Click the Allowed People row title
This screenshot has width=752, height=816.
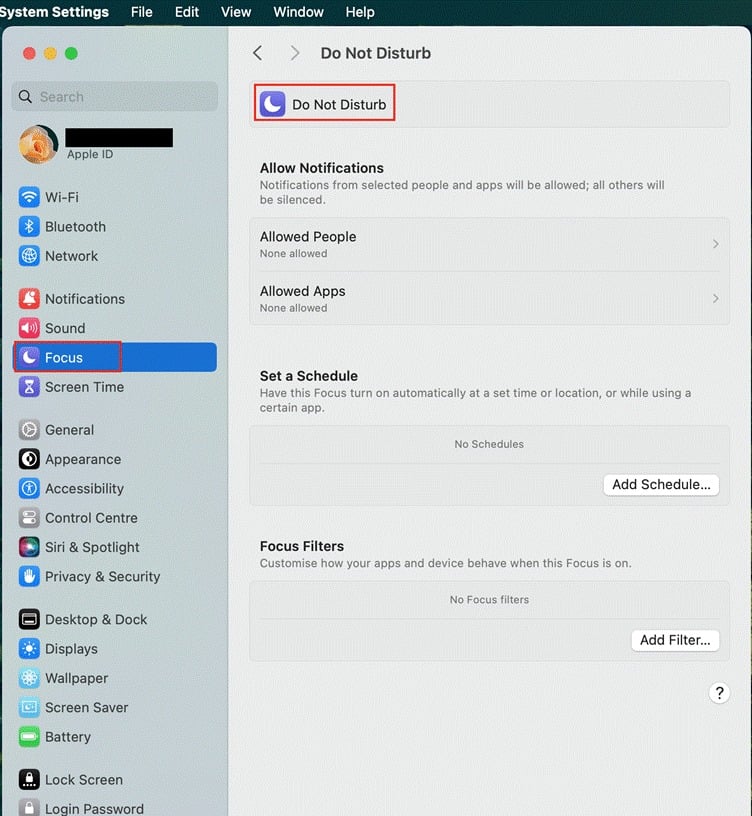click(x=308, y=237)
